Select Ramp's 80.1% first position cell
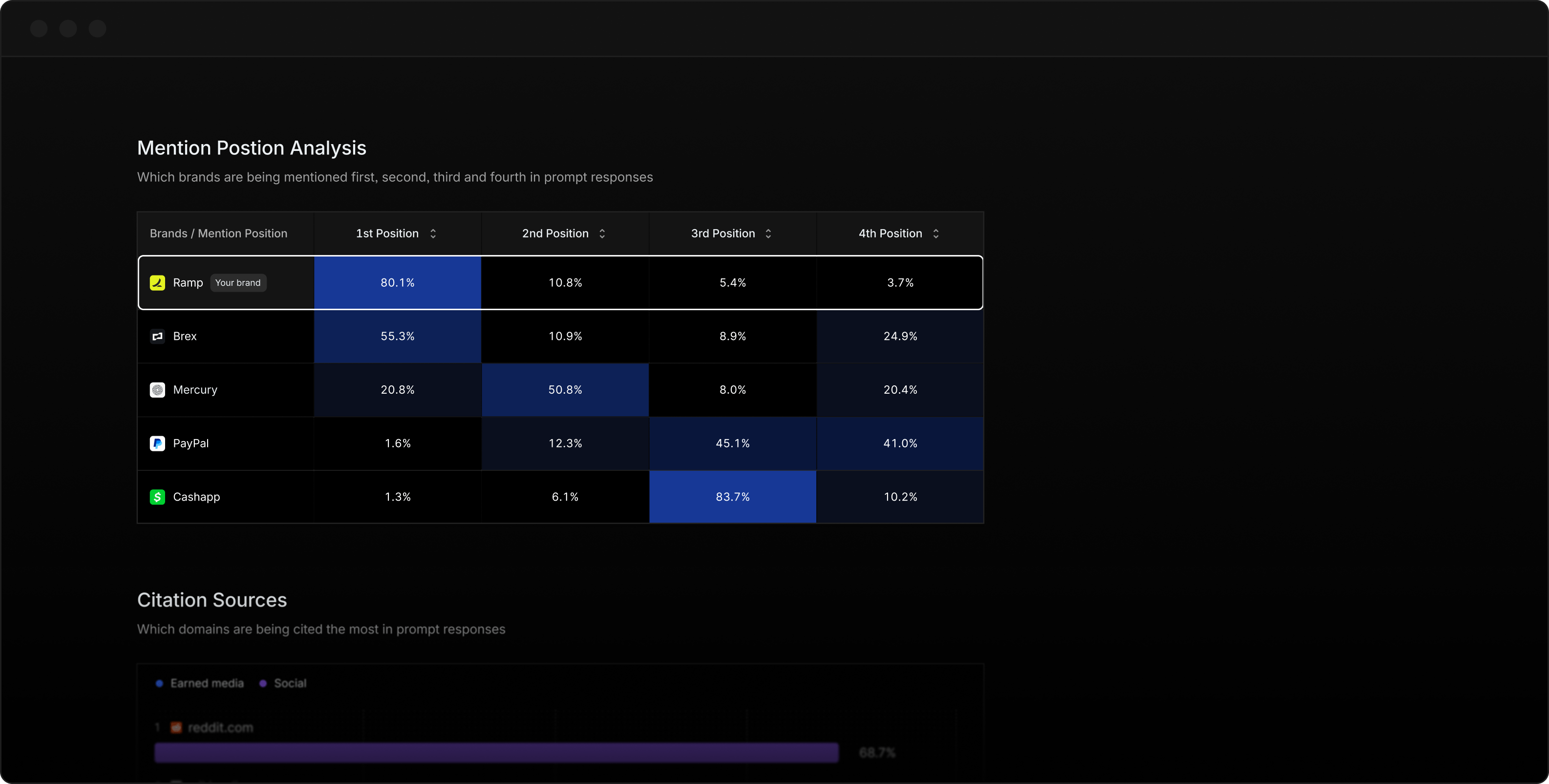This screenshot has width=1549, height=784. [398, 282]
